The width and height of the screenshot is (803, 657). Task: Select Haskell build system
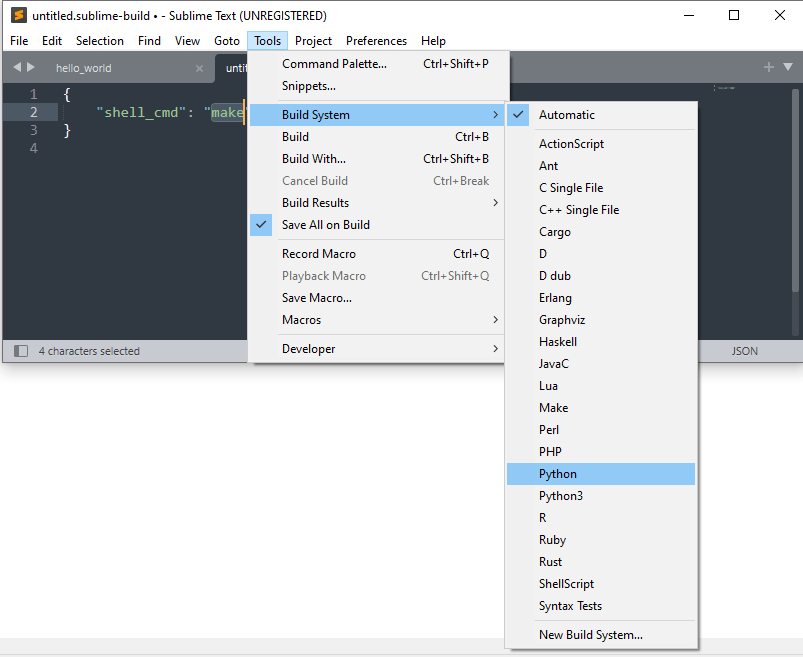601,342
